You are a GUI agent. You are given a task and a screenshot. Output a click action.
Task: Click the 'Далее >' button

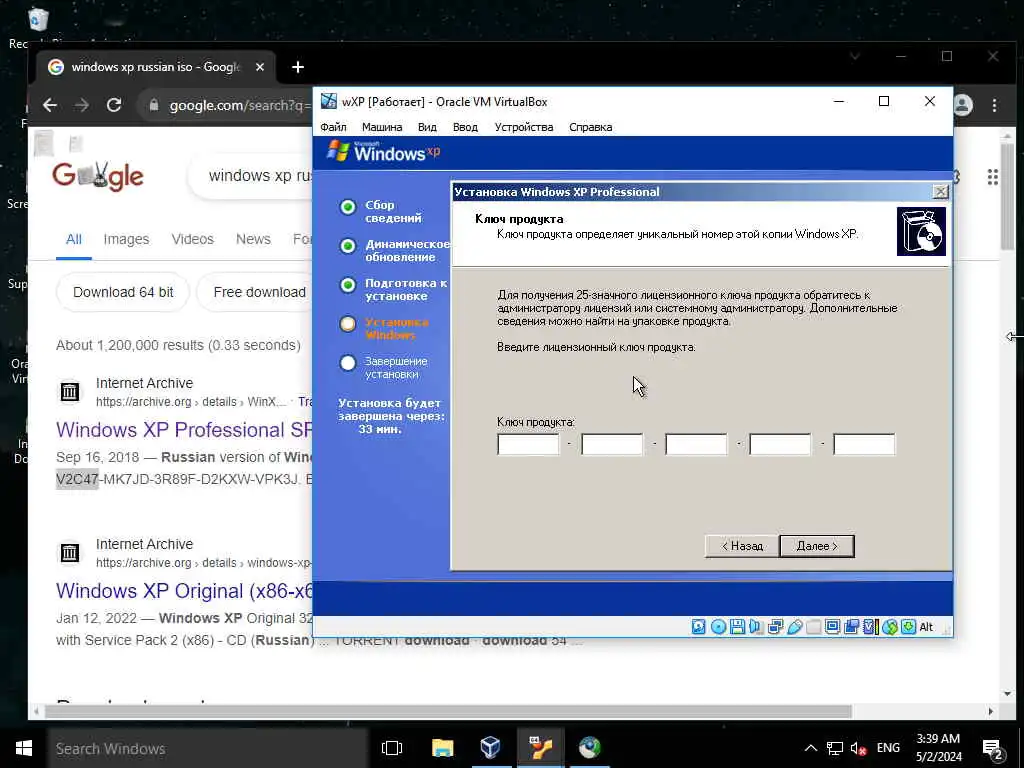(817, 546)
